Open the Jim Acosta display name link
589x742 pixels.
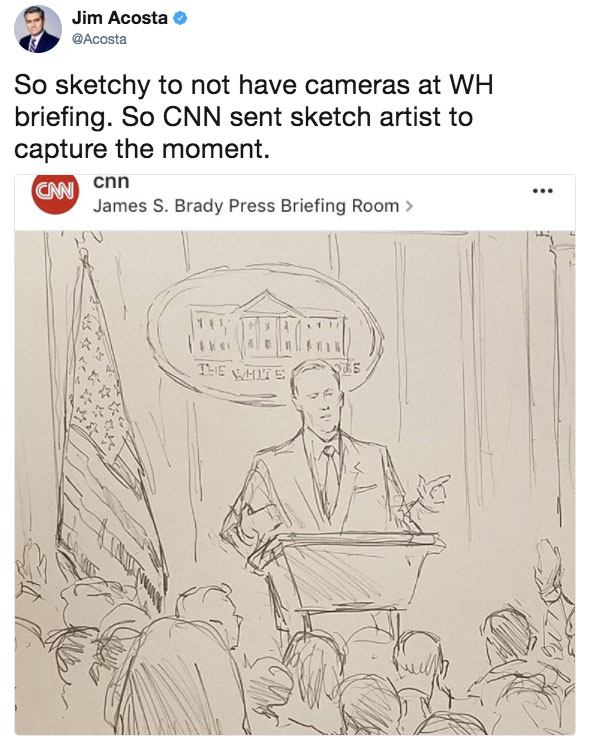pyautogui.click(x=120, y=18)
